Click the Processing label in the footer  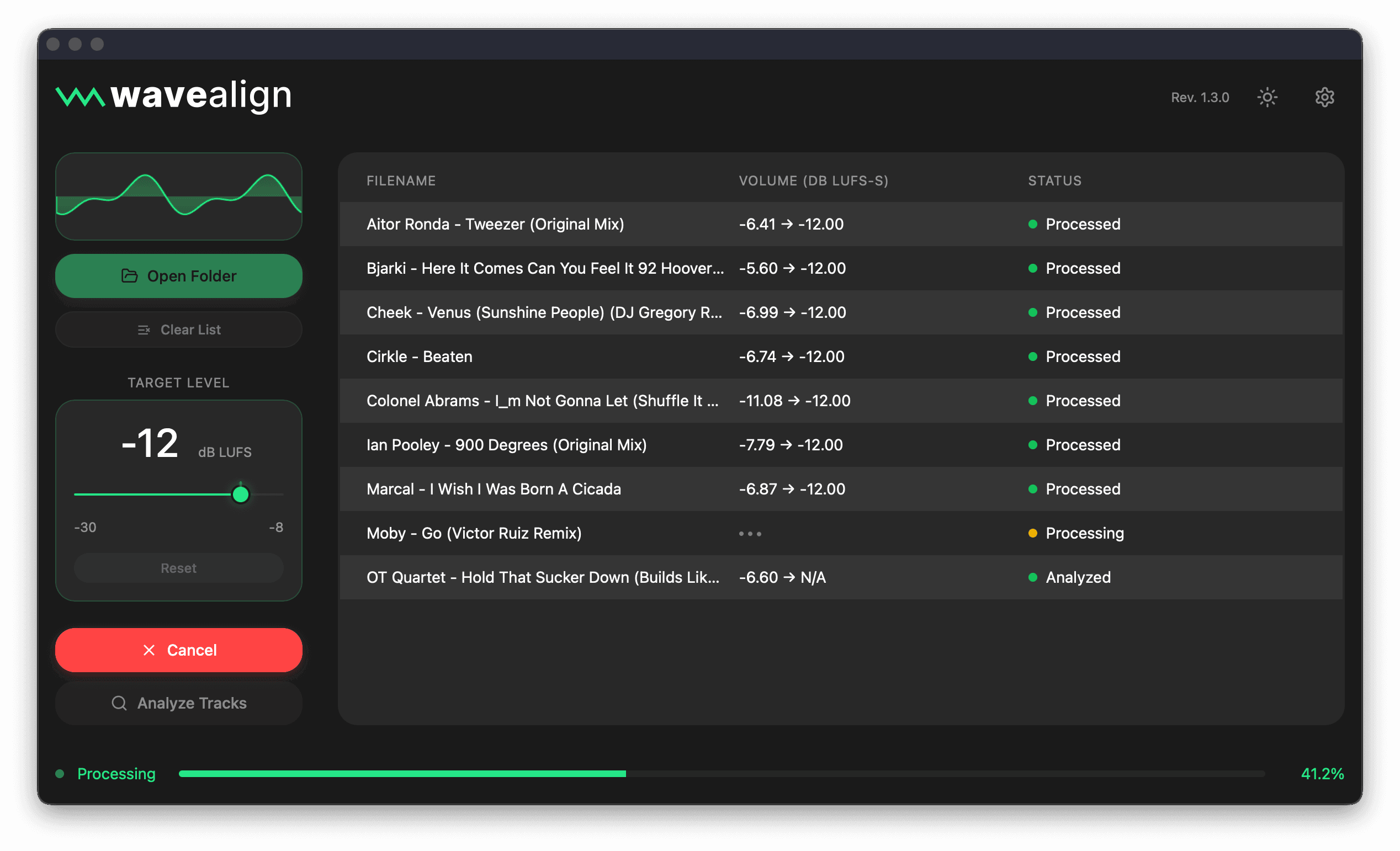[116, 774]
